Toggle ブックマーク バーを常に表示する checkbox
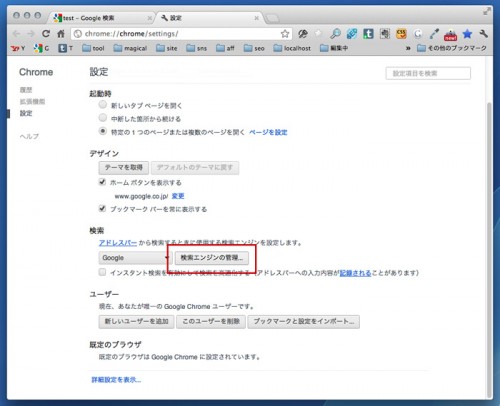Screen dimensions: 500x406 coord(102,209)
